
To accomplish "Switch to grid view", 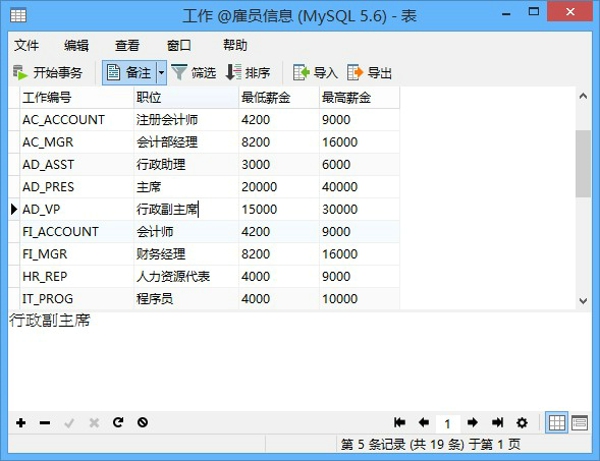I will (557, 423).
